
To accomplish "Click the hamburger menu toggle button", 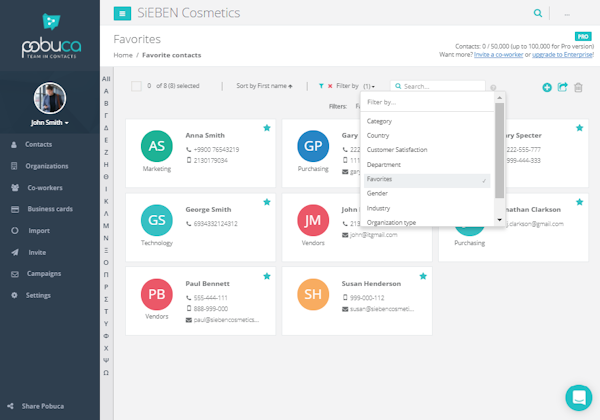I will 122,13.
